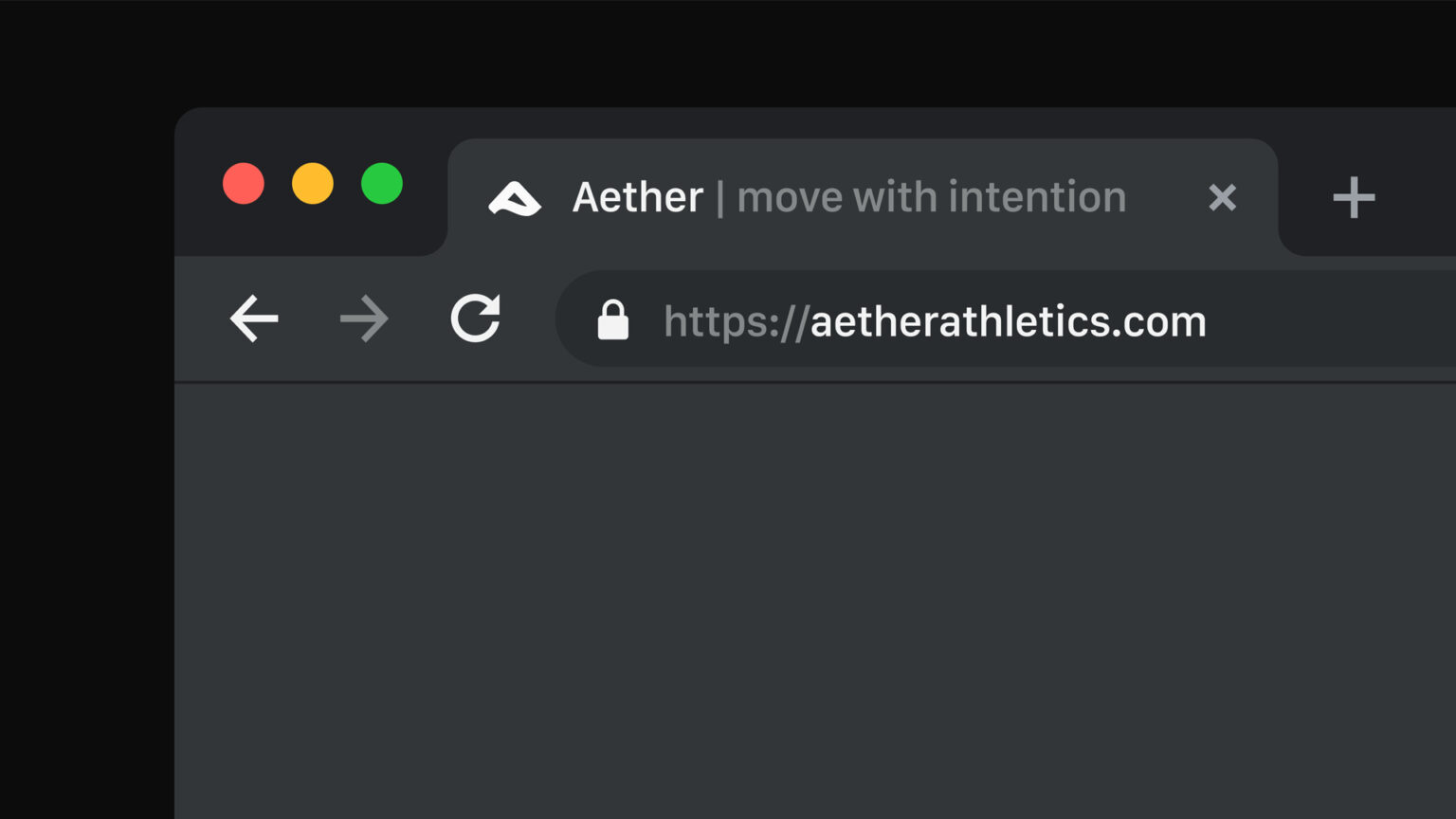Screen dimensions: 1456x819
Task: Click the empty tab strip right of plus button
Action: point(1422,197)
